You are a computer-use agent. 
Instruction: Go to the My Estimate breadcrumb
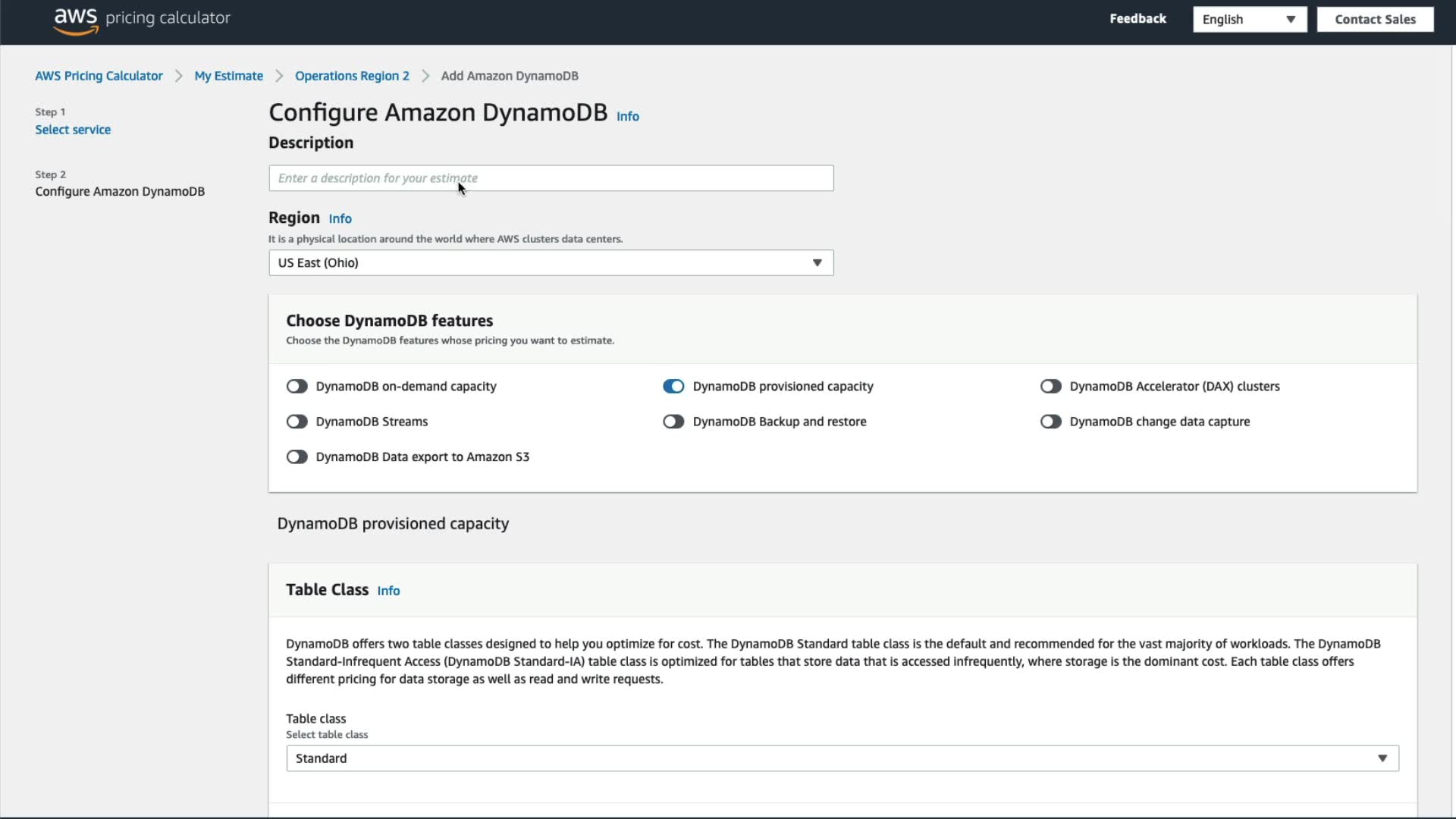click(228, 76)
